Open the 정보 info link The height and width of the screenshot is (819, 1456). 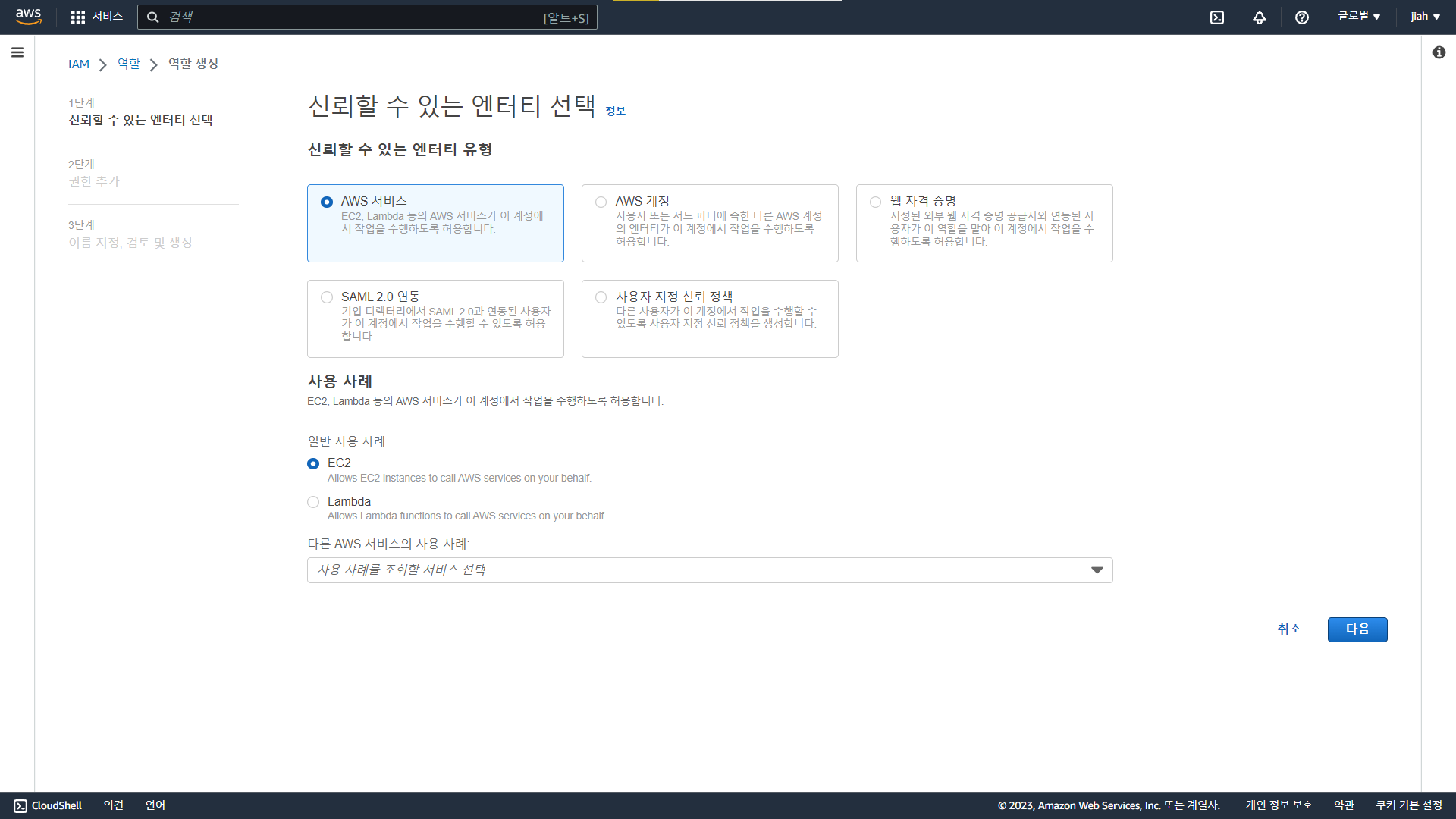tap(615, 111)
